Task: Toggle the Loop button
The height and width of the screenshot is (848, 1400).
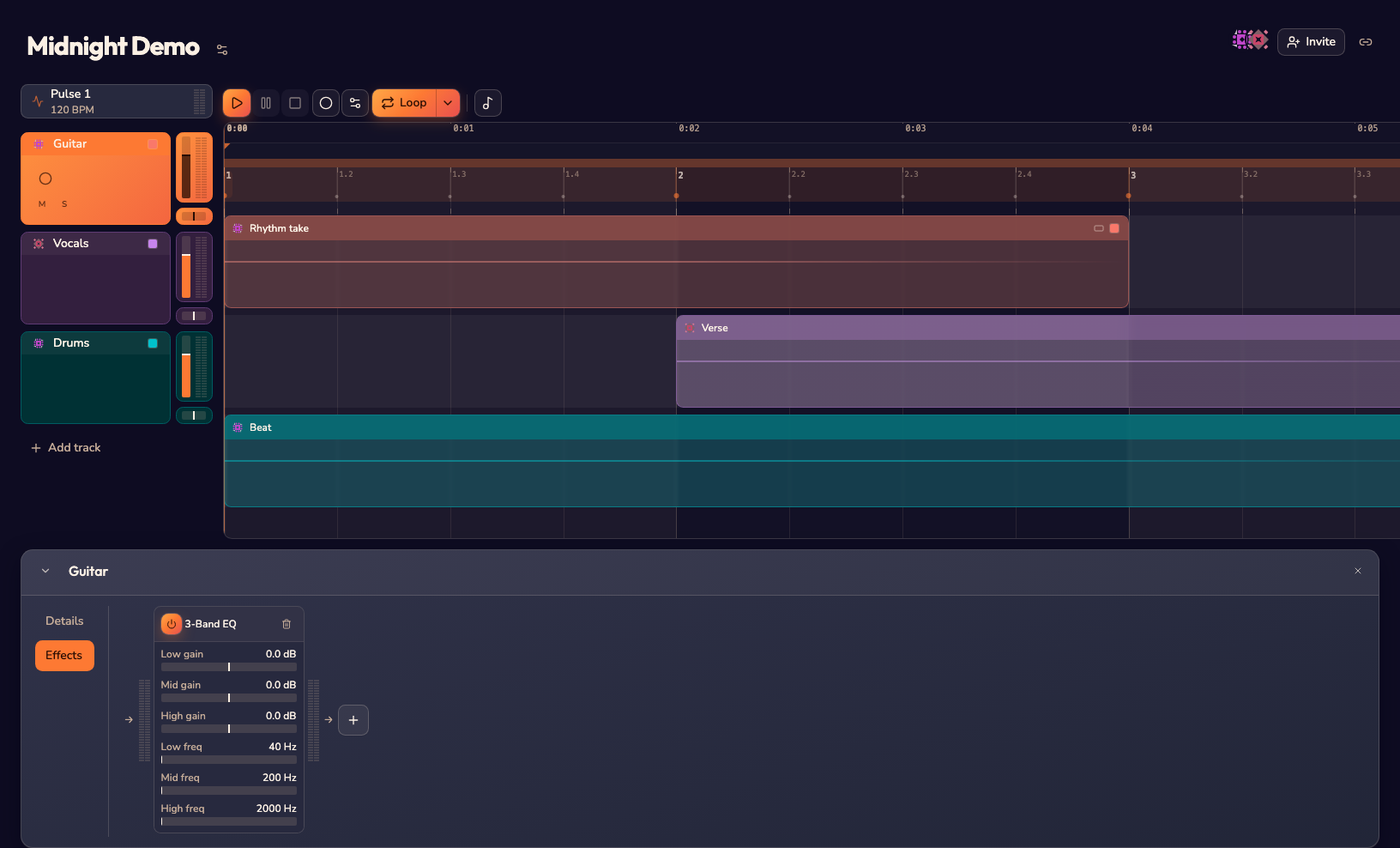Action: (x=404, y=103)
